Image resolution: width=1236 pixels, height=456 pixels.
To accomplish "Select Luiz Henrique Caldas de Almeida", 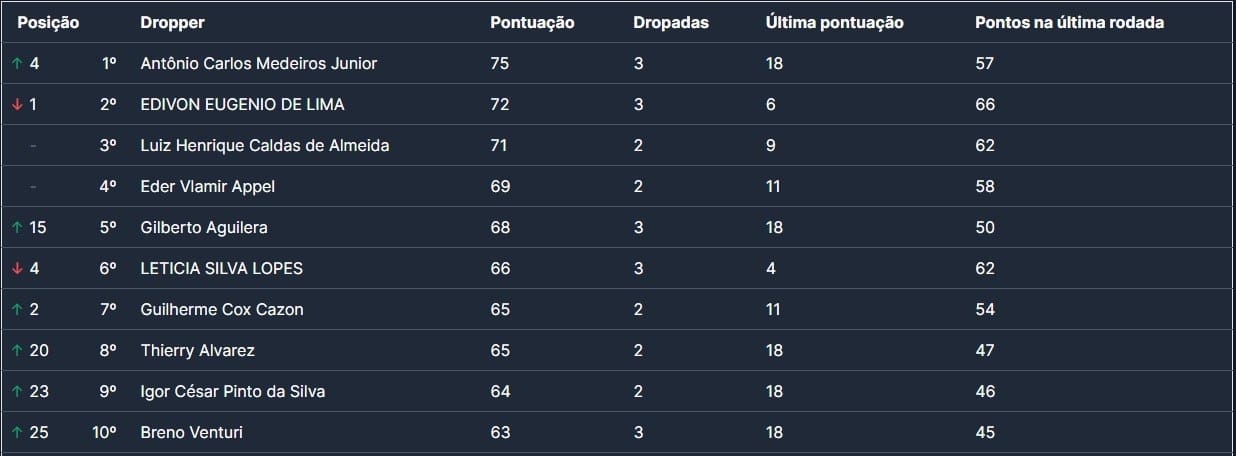I will 265,145.
